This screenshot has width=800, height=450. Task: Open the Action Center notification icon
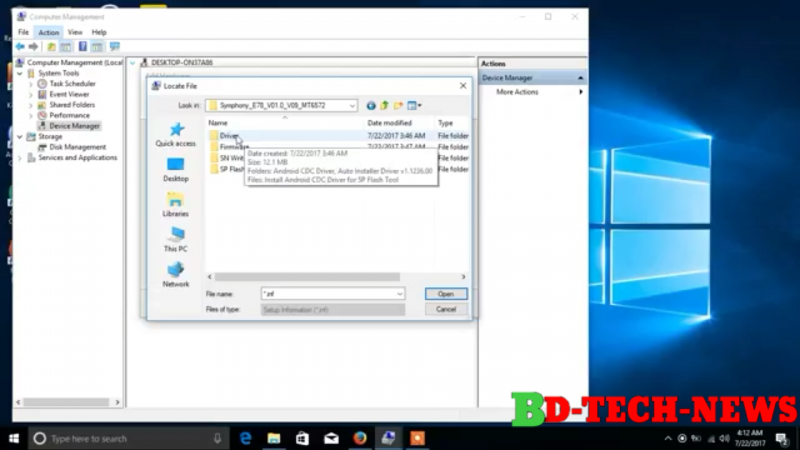click(782, 438)
